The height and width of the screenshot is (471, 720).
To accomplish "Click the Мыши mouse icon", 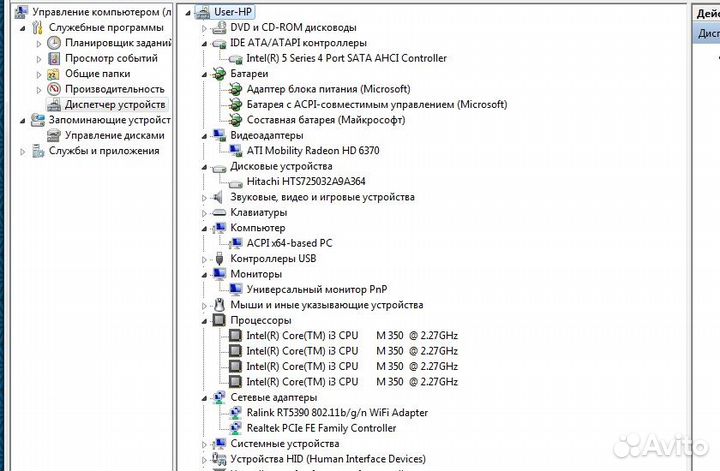I will click(219, 305).
